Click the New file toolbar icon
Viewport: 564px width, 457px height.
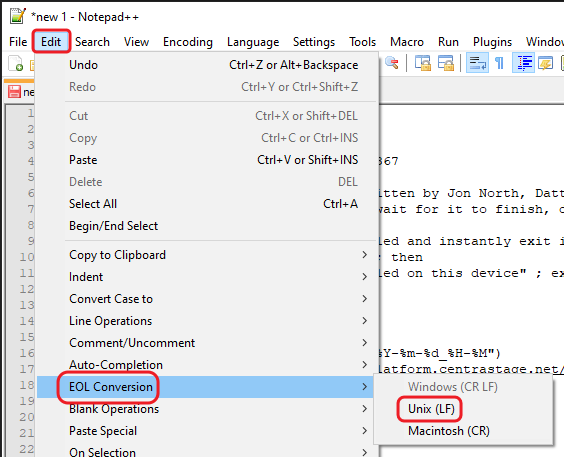[15, 64]
